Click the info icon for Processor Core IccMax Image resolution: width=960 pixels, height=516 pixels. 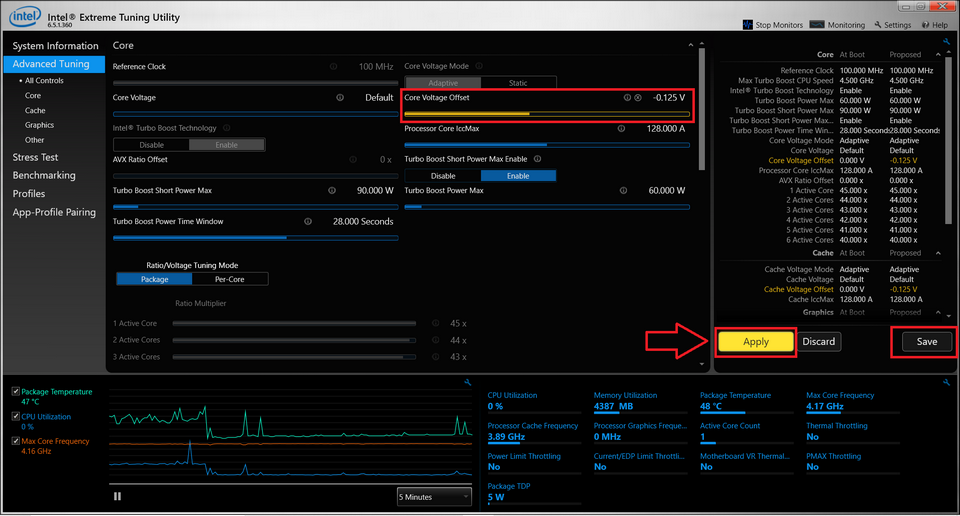621,129
